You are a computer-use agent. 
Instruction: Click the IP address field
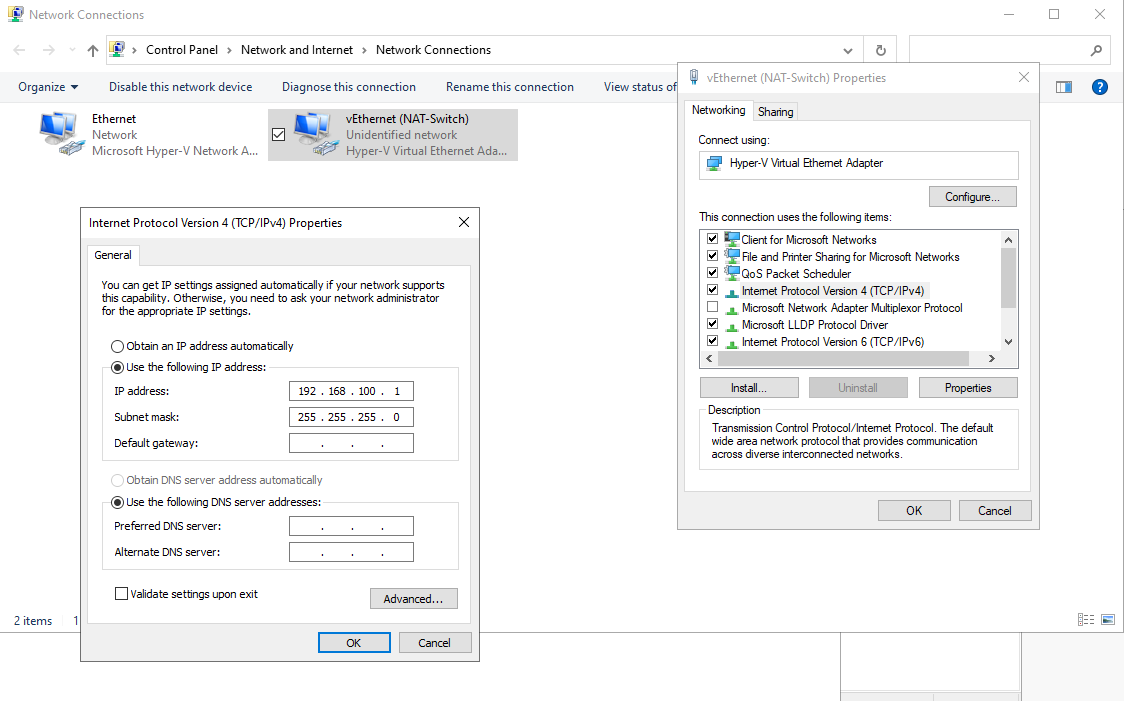351,391
